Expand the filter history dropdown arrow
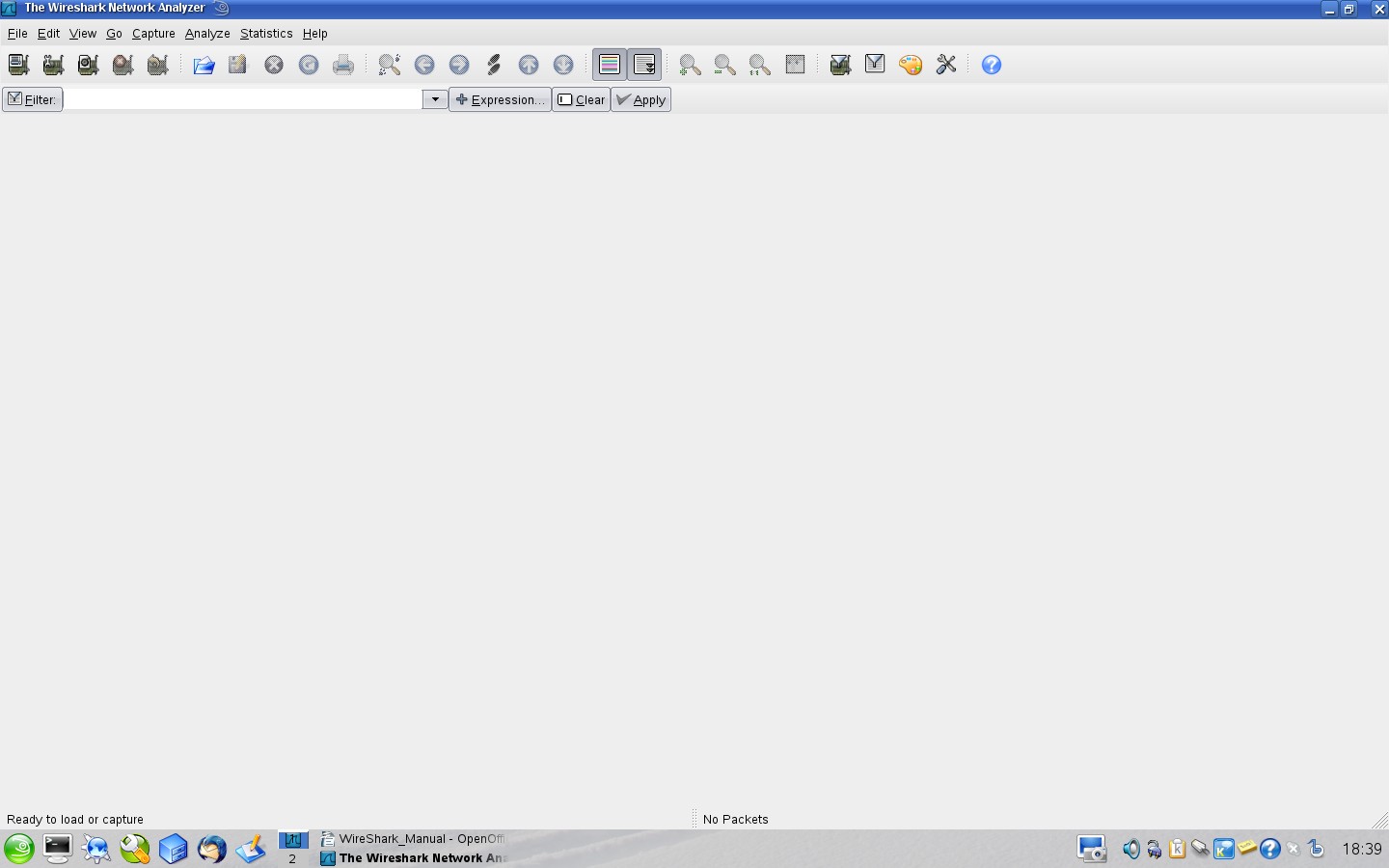Viewport: 1389px width, 868px height. (435, 99)
